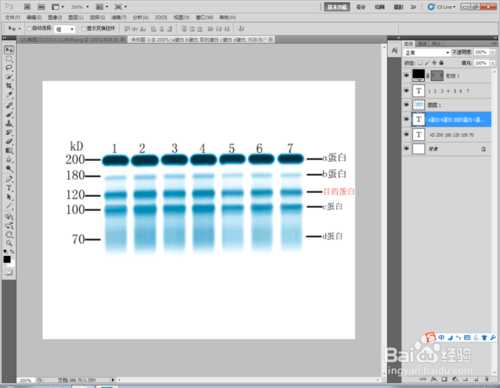
Task: Hide the top adjustment layer with mask
Action: 406,75
